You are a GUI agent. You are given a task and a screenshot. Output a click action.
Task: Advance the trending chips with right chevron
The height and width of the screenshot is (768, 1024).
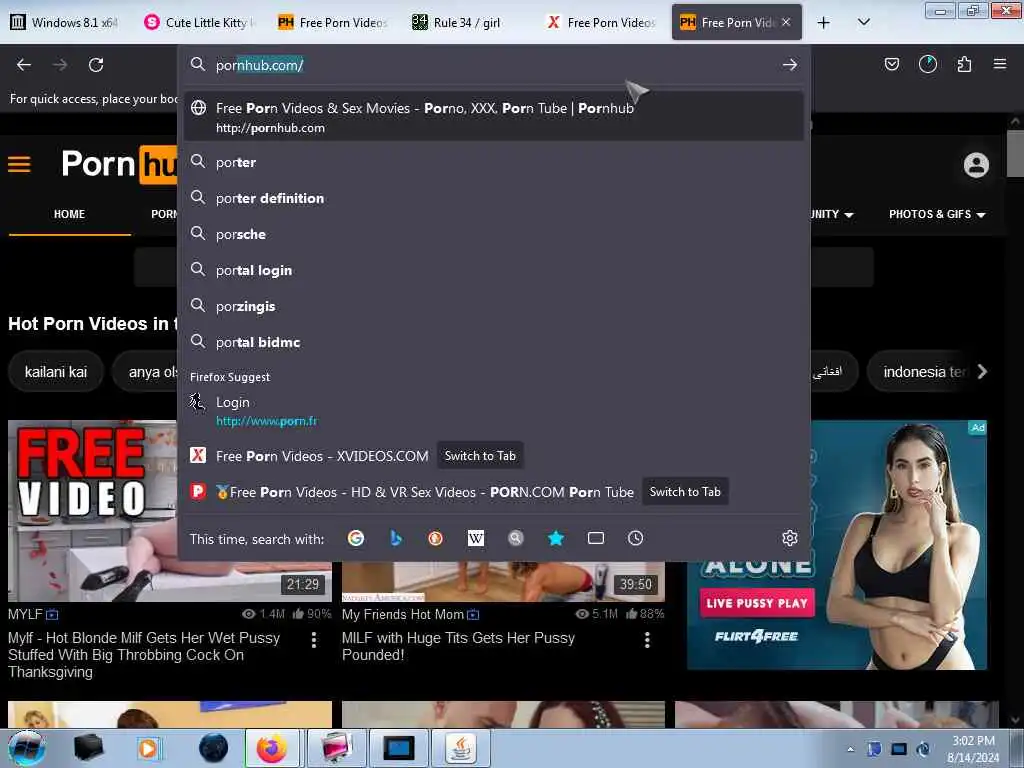(982, 372)
